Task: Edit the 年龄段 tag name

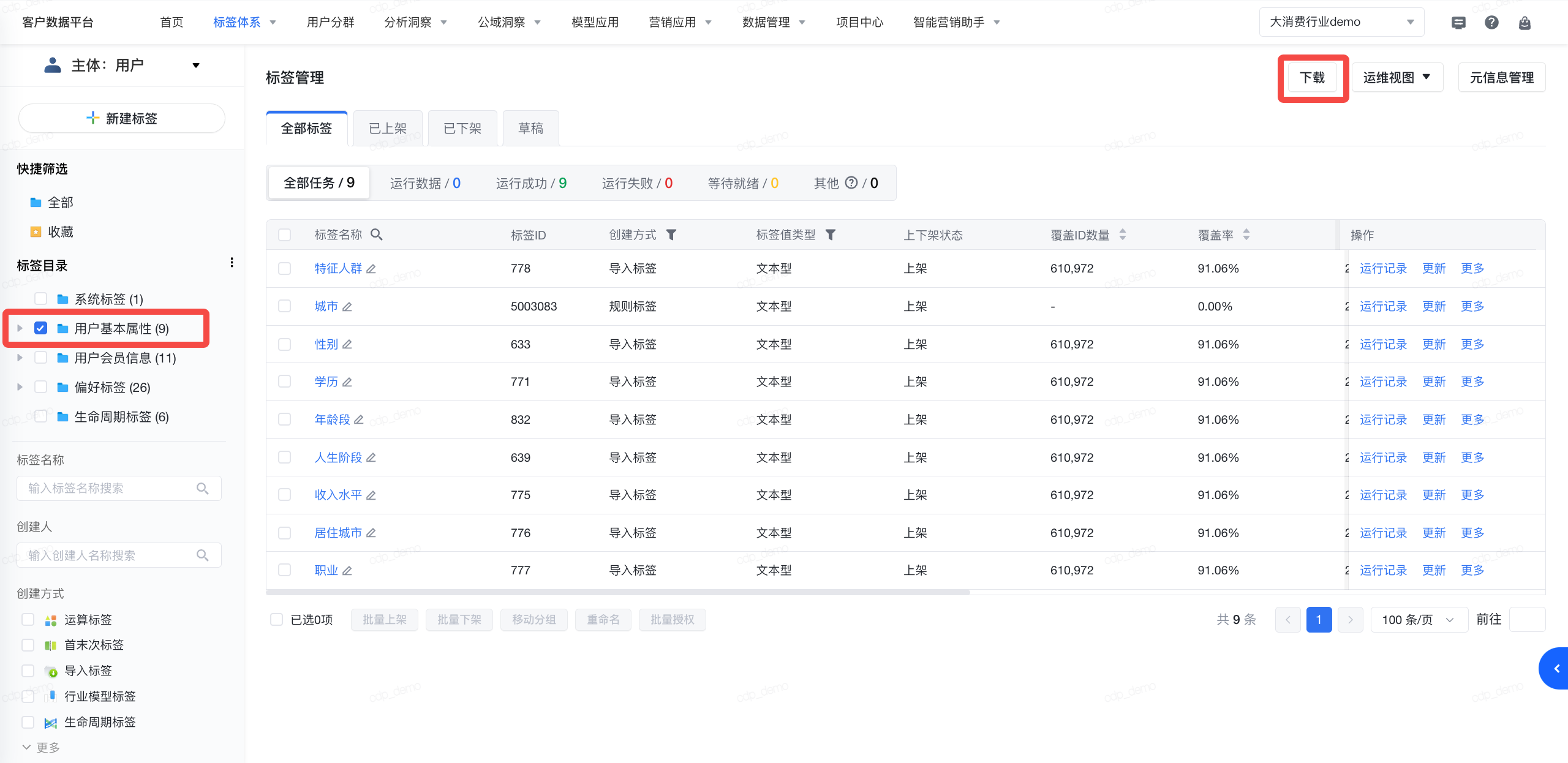Action: click(359, 420)
